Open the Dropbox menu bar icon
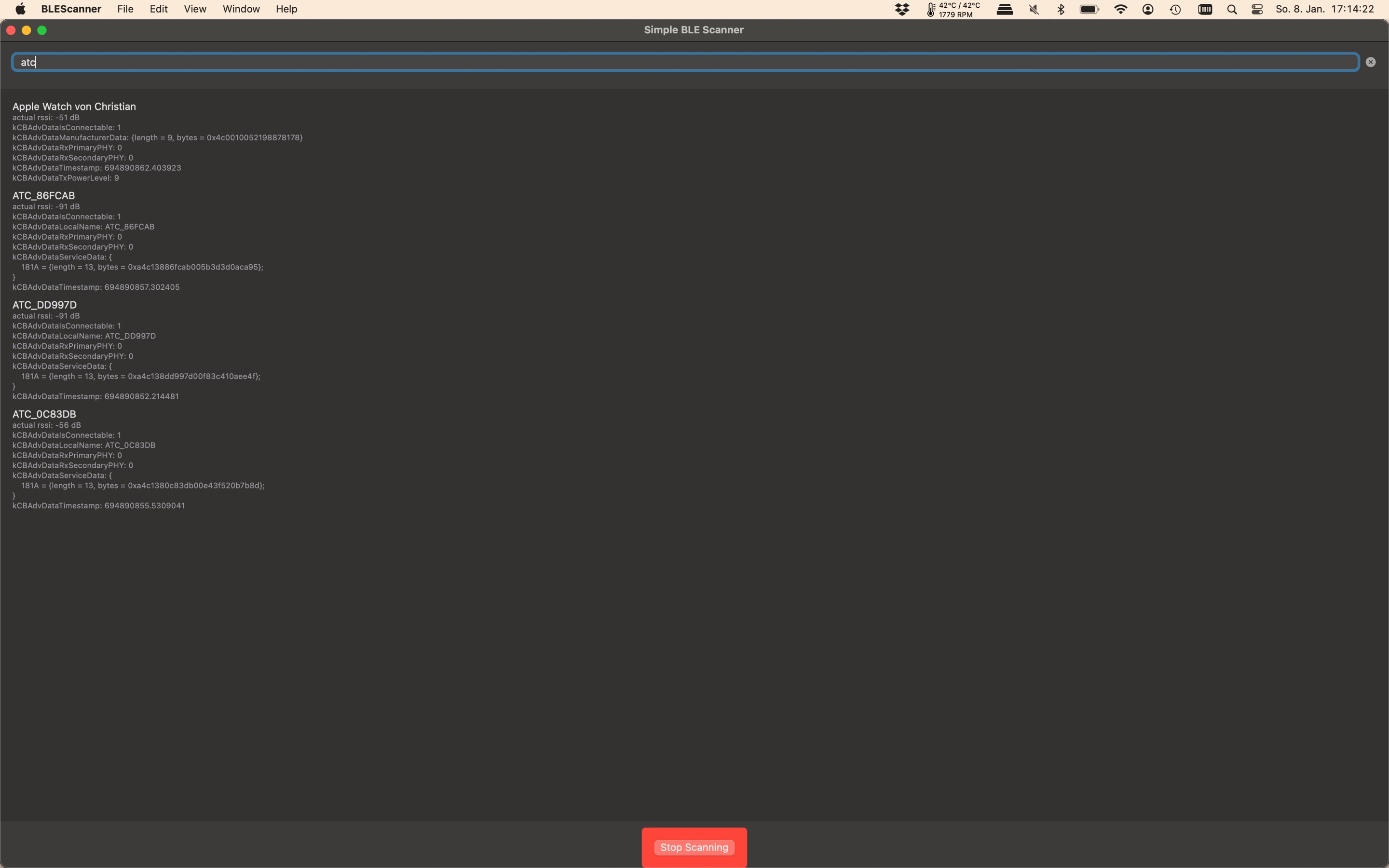The image size is (1389, 868). coord(902,9)
